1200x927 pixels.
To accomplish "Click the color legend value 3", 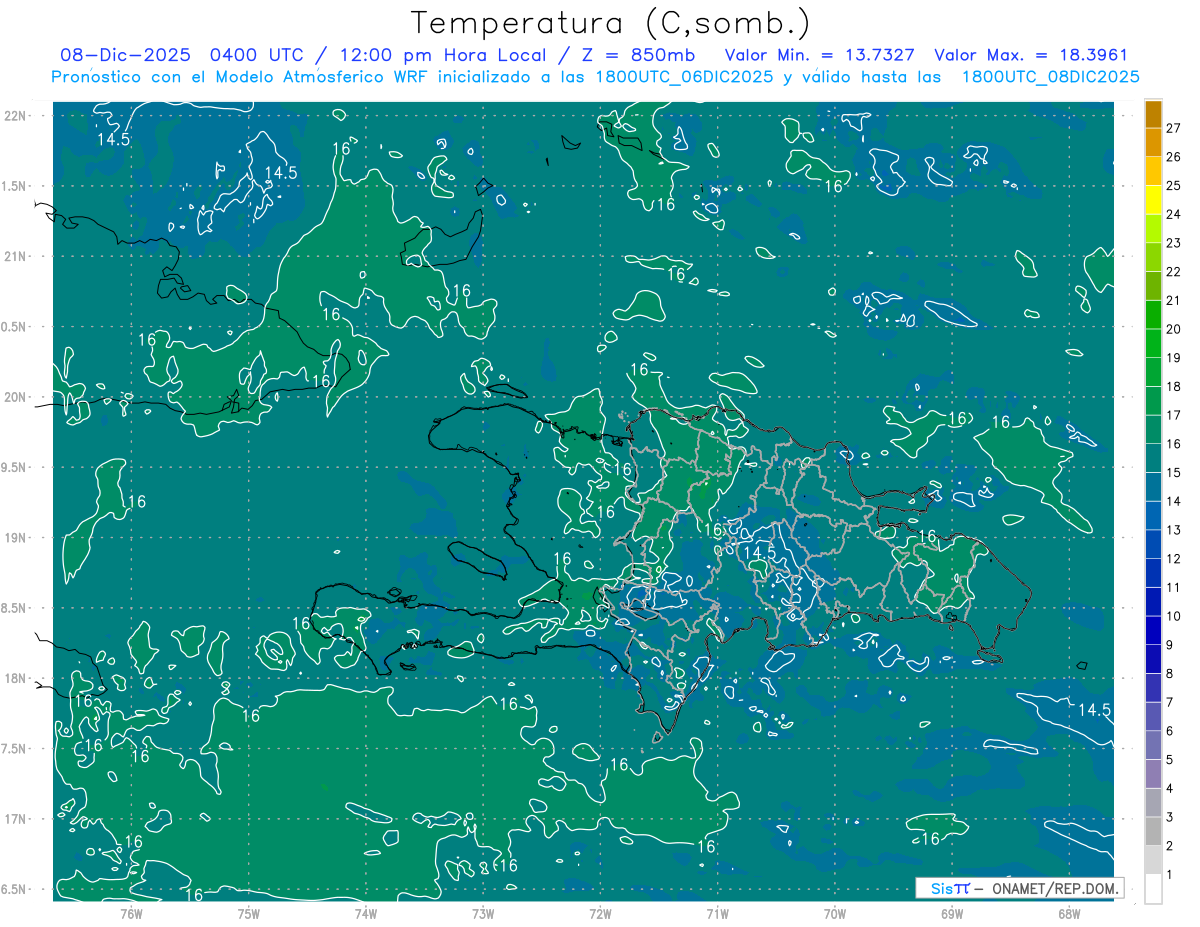I will 1170,817.
